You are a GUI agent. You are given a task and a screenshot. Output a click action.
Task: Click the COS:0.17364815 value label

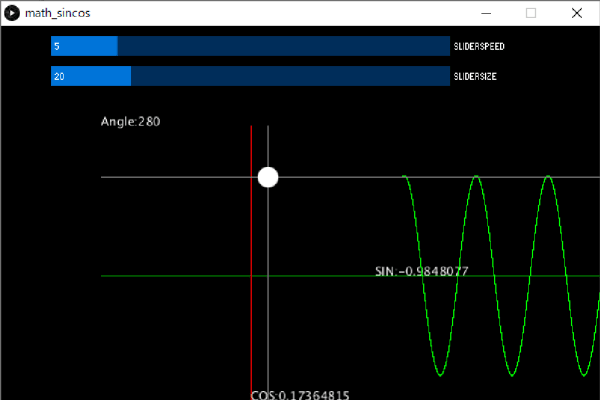pyautogui.click(x=300, y=395)
